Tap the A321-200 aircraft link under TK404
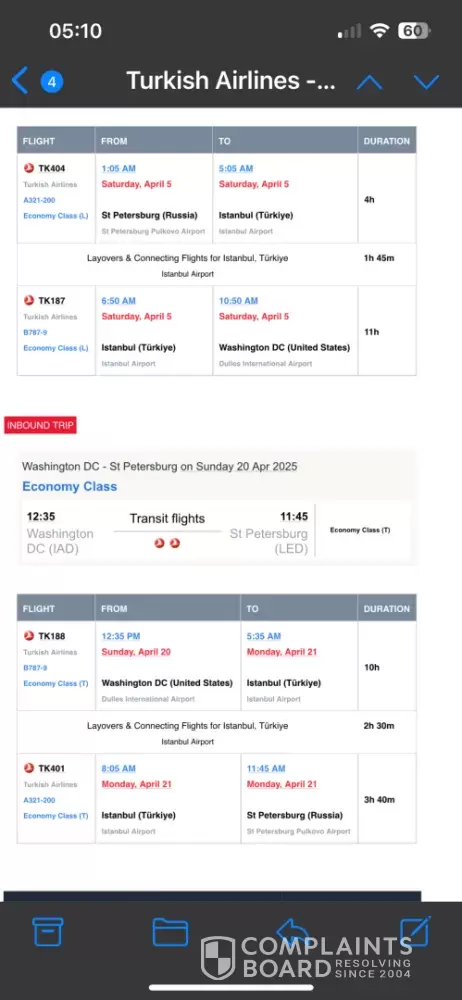 coord(39,200)
